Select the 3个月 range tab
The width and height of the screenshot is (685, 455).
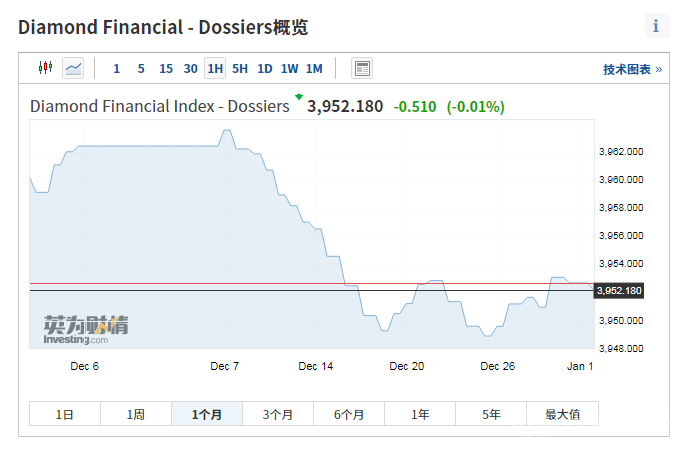tap(278, 414)
